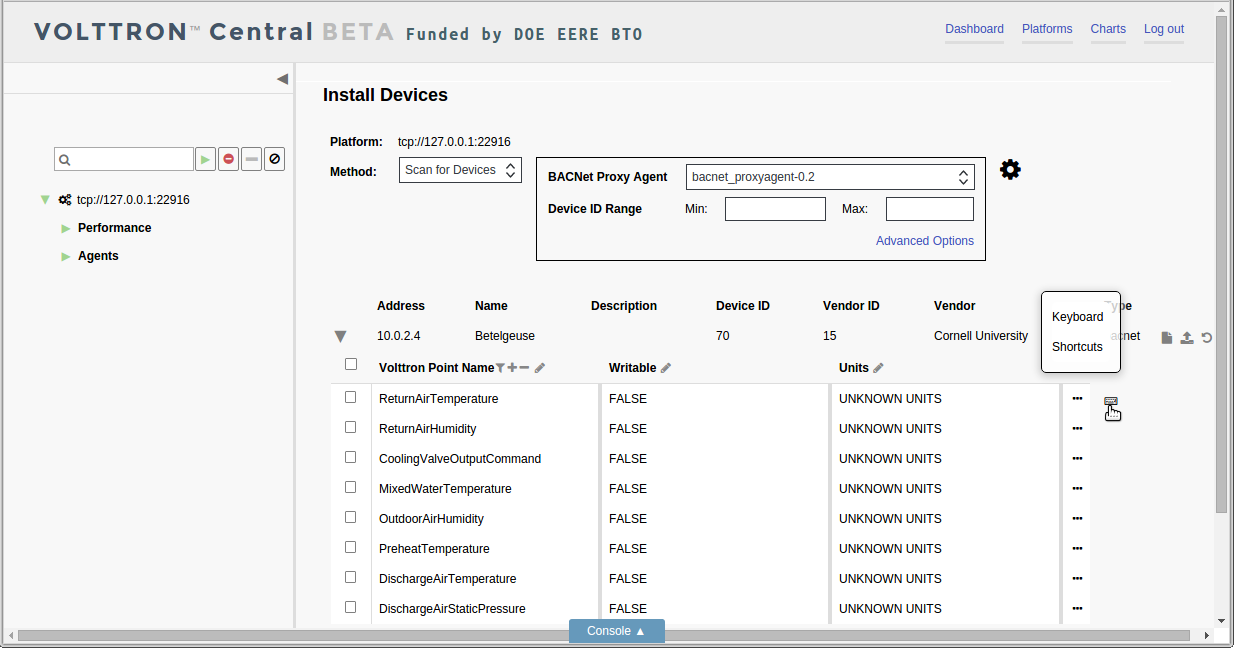Toggle the select-all checkbox in the points header
Image resolution: width=1234 pixels, height=648 pixels.
pyautogui.click(x=351, y=364)
